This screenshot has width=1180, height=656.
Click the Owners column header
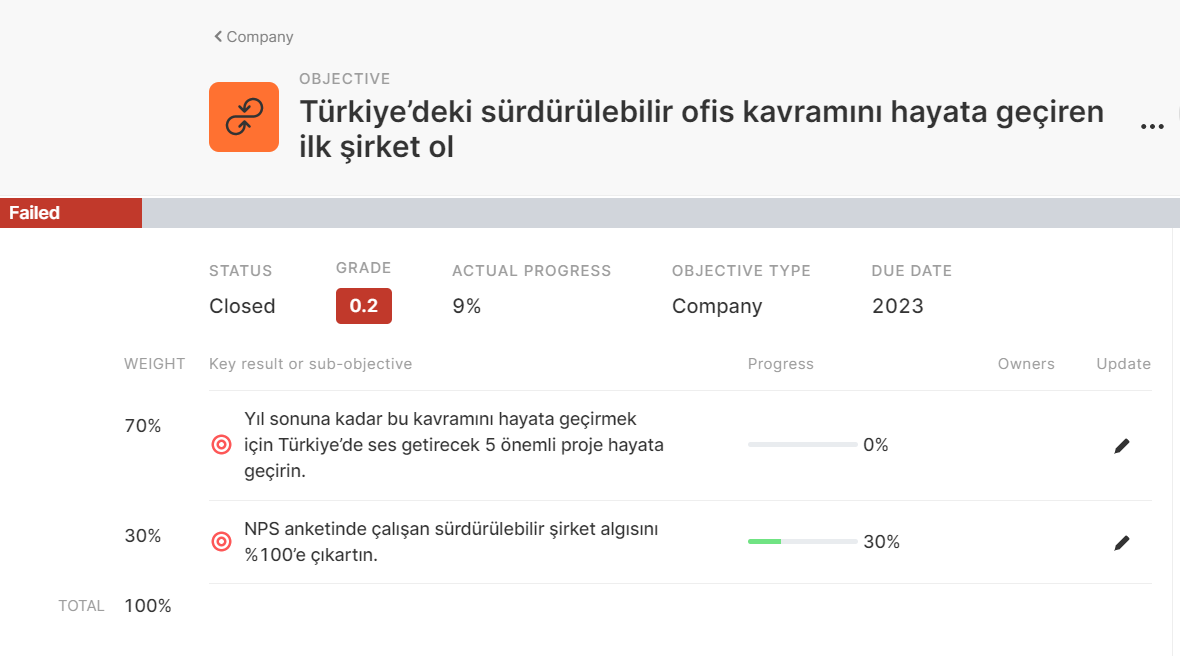pos(1026,364)
